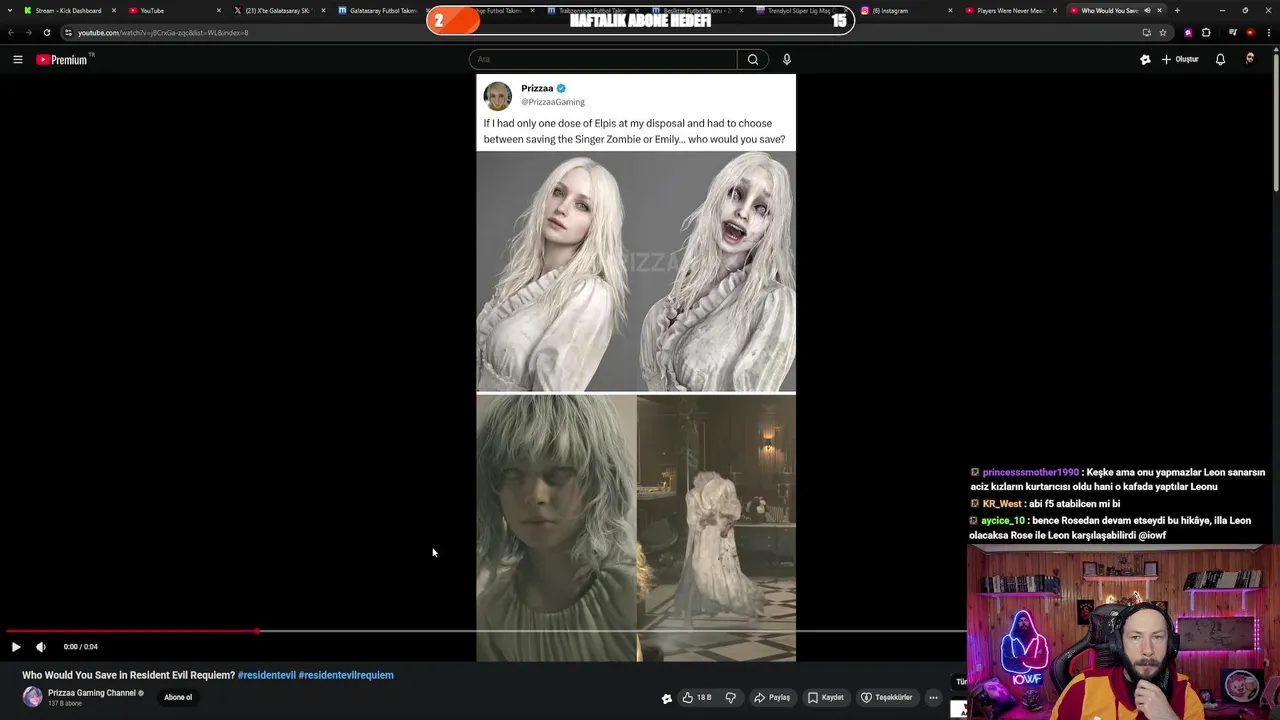1280x720 pixels.
Task: Click the sparkle icon beside Oluştur
Action: pos(1145,60)
